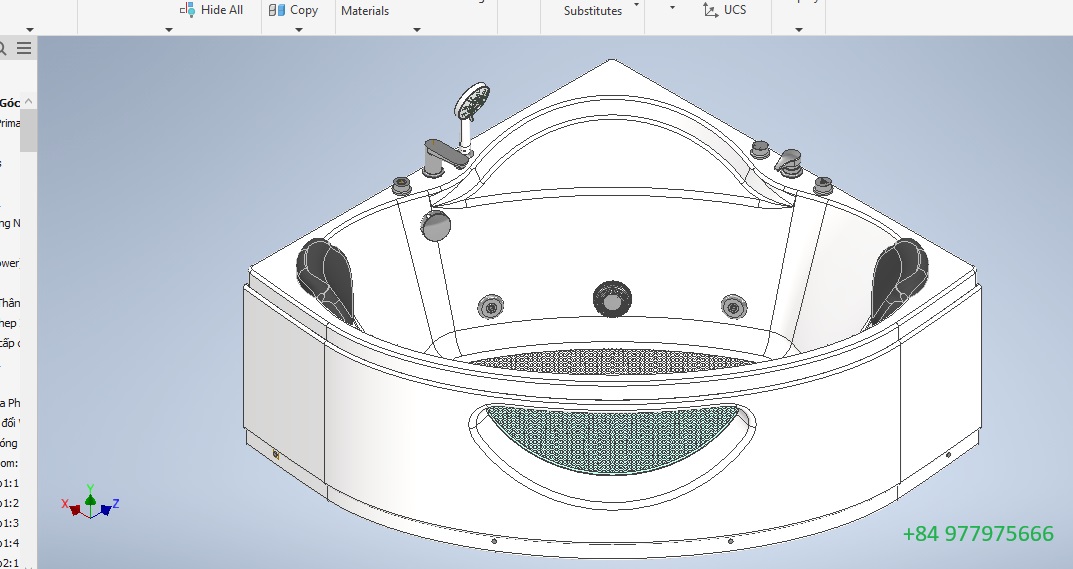Click the Copy tool icon
Screen dimensions: 1073x569
[x=277, y=10]
